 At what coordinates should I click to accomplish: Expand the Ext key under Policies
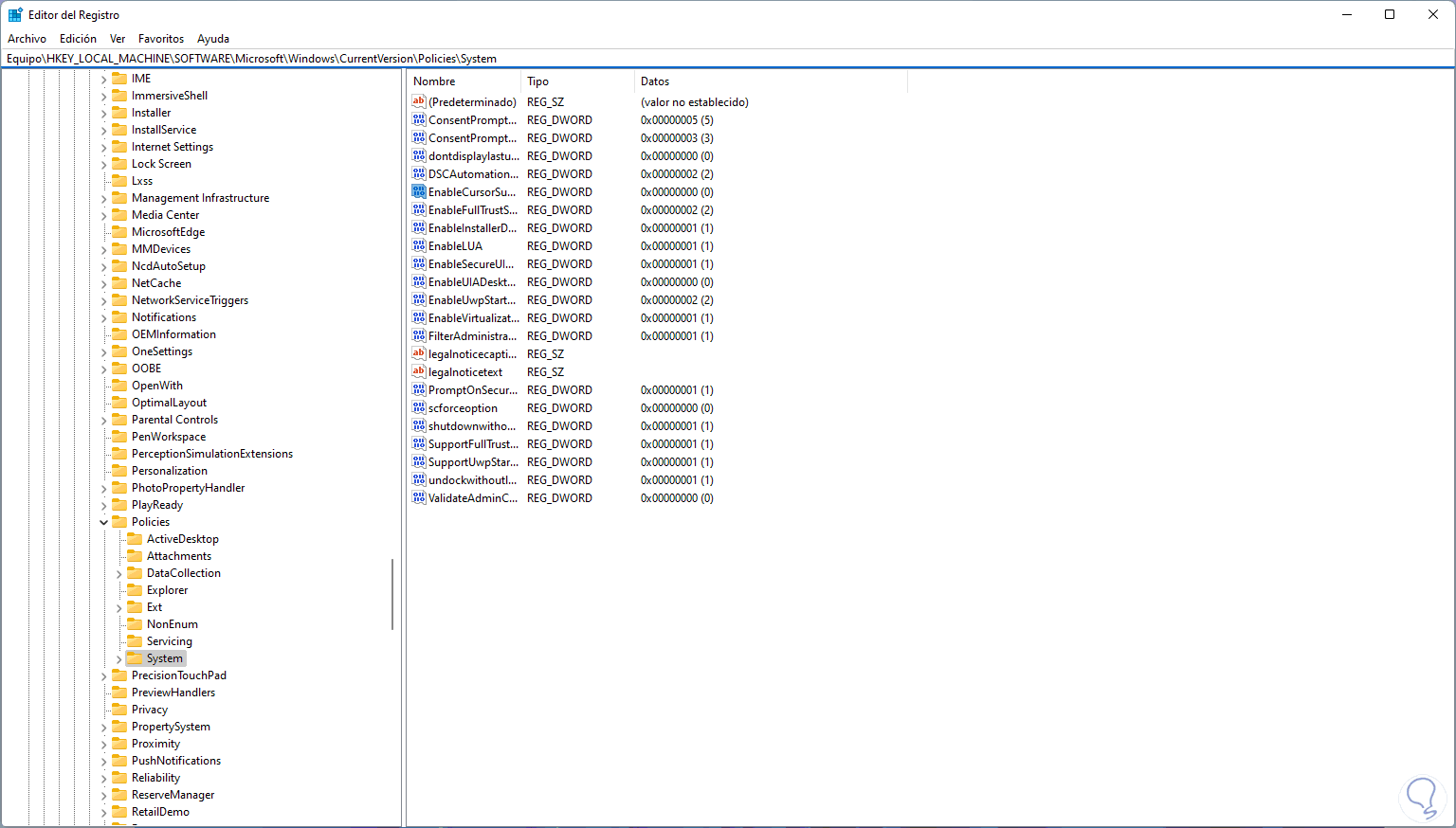point(119,607)
